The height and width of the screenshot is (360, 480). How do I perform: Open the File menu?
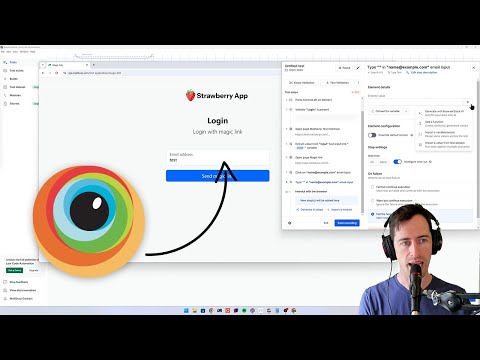click(3, 52)
